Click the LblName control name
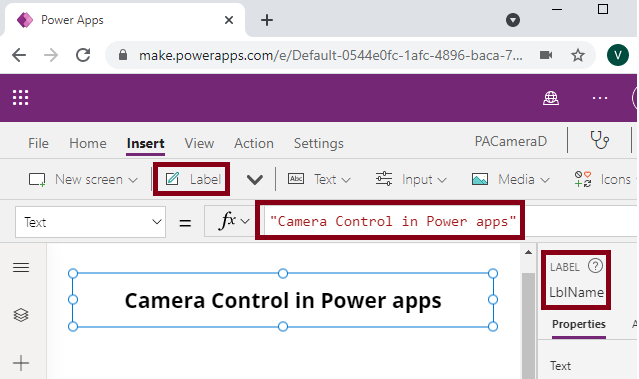639x379 pixels. (576, 293)
